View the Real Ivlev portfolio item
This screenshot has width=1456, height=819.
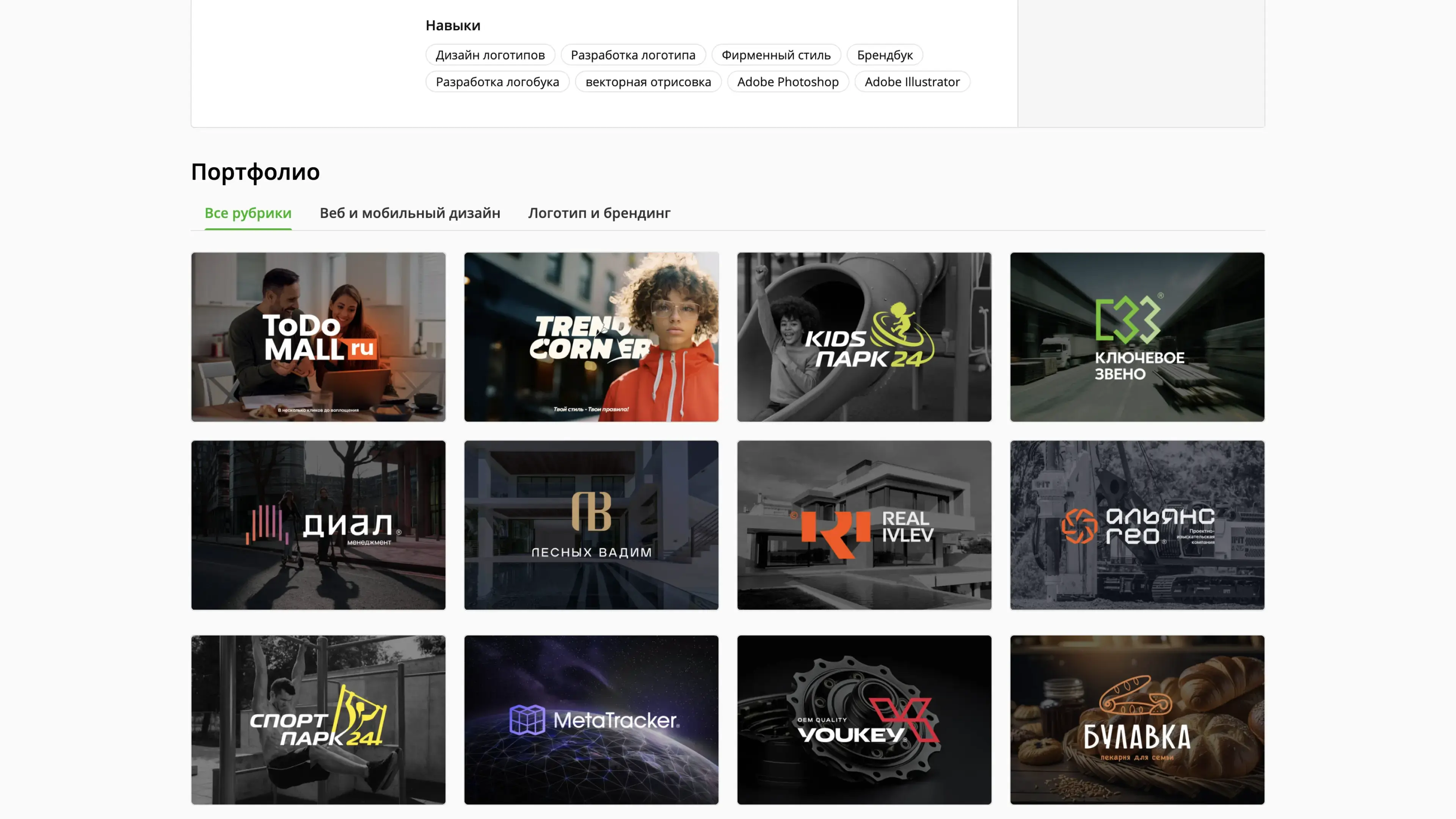tap(864, 525)
